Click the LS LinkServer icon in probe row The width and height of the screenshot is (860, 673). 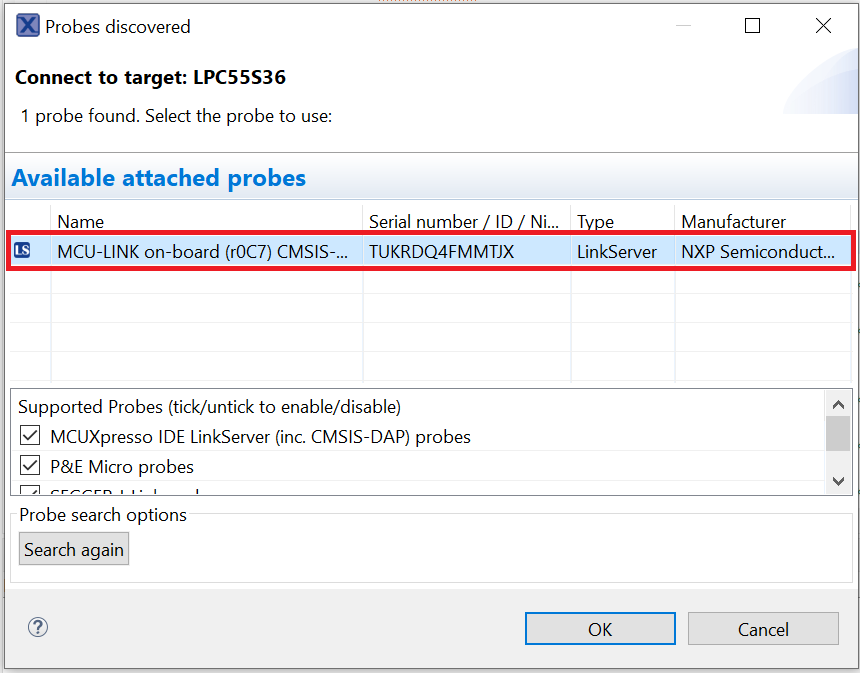tap(22, 251)
